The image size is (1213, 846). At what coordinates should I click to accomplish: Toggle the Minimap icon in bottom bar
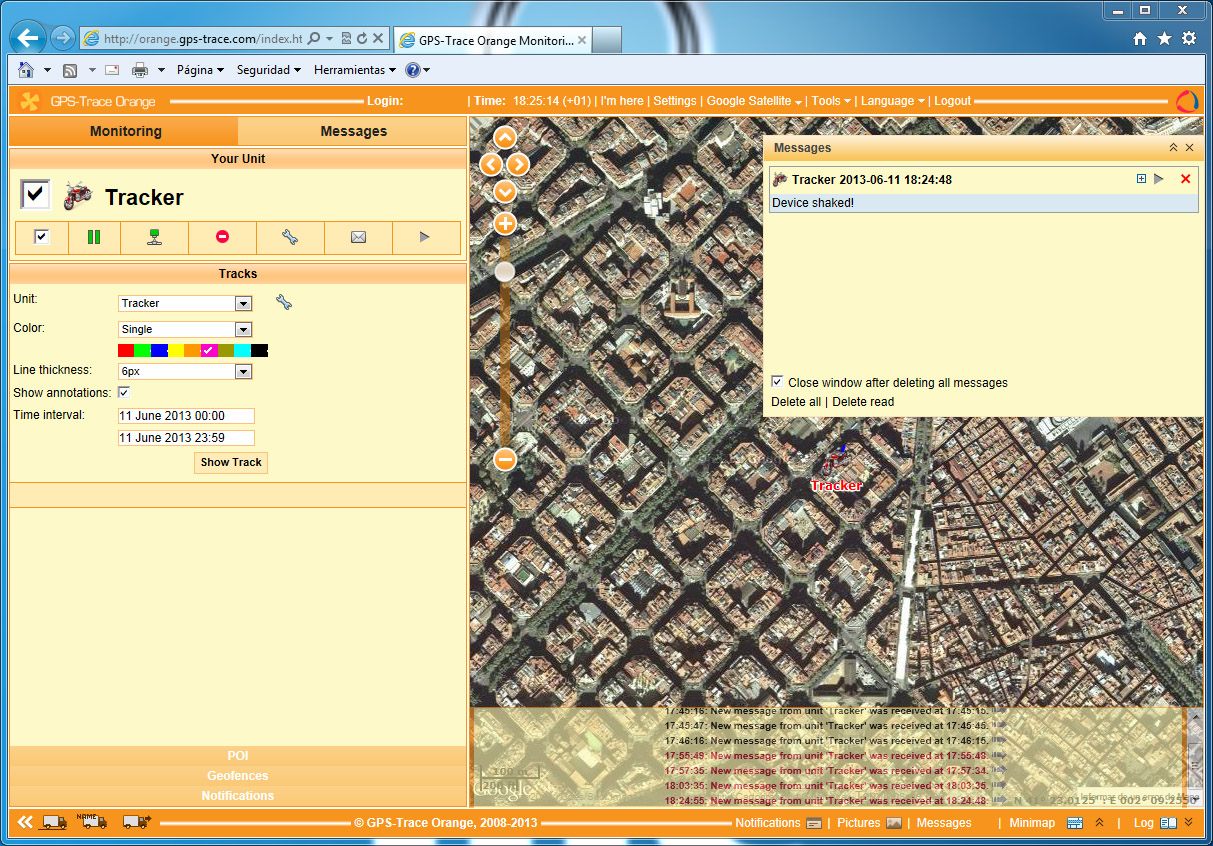1075,823
